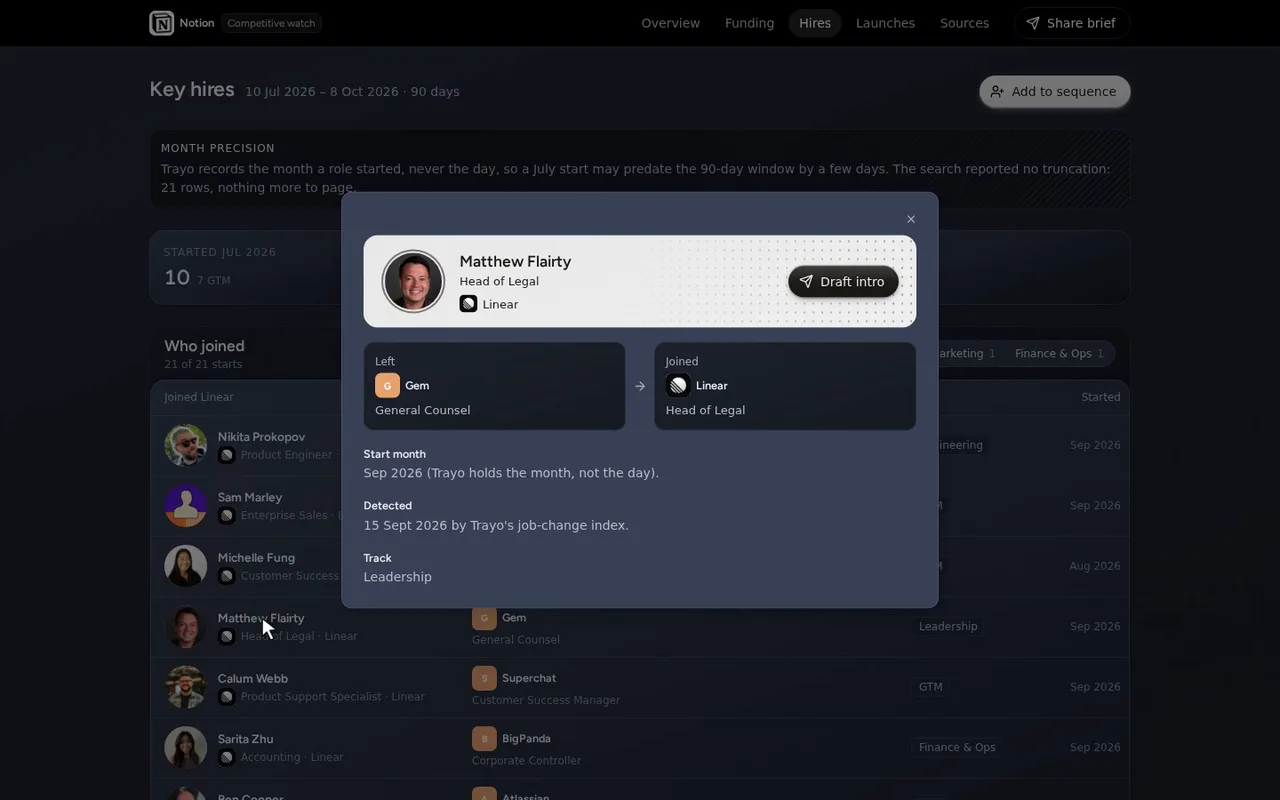Click the arrow between Left and Joined cards

(x=640, y=386)
